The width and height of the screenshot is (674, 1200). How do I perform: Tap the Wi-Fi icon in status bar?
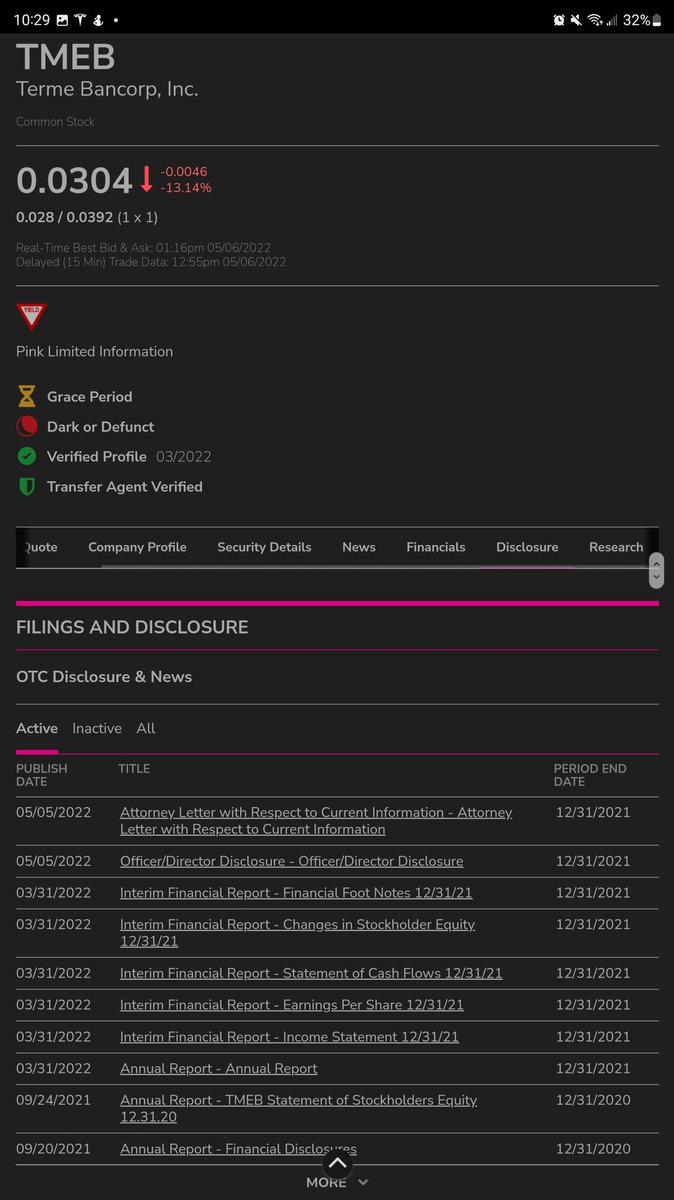pyautogui.click(x=595, y=20)
